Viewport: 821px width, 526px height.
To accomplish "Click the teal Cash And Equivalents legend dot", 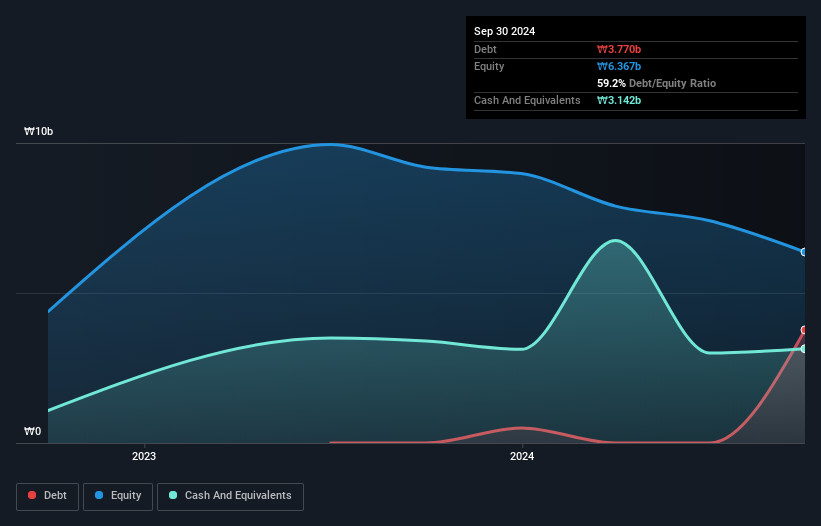I will 173,495.
